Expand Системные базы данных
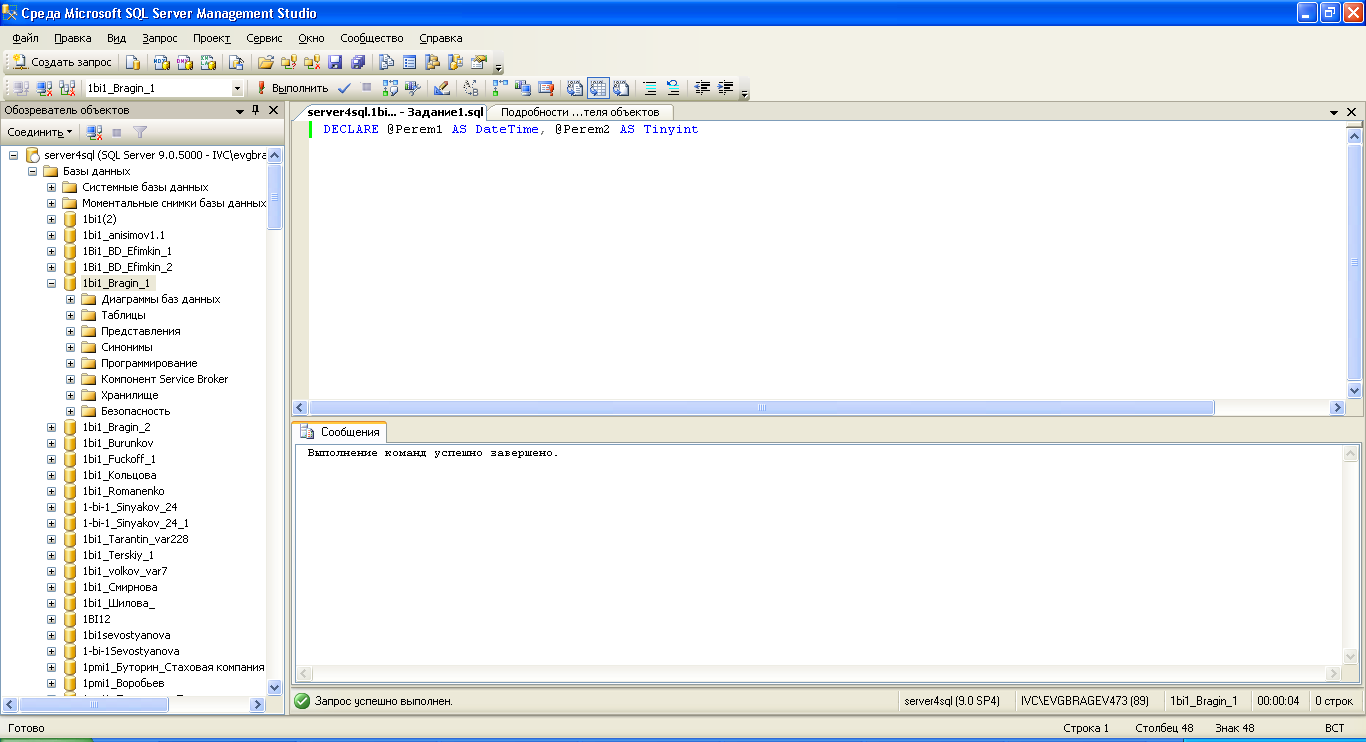 coord(51,187)
